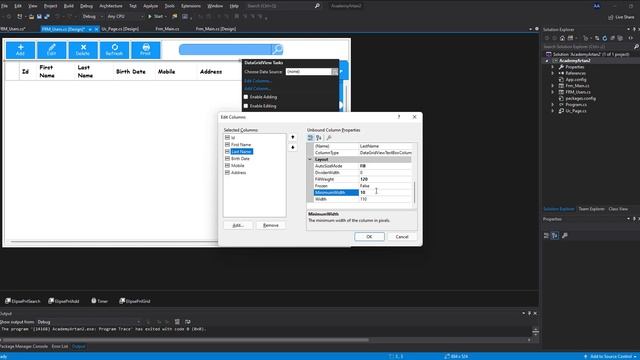Expand the Properties node in Solution Explorer
This screenshot has width=640, height=360.
point(553,67)
